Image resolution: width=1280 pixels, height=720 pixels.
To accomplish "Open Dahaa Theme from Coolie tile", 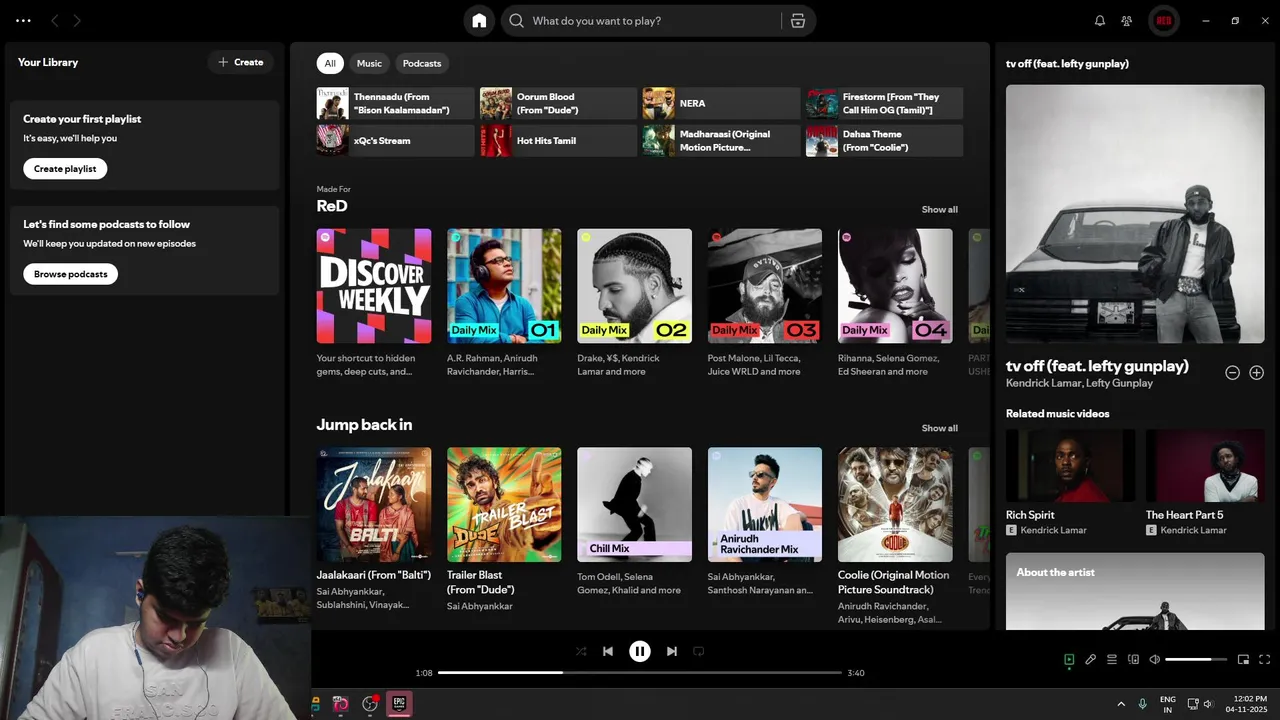I will (884, 140).
